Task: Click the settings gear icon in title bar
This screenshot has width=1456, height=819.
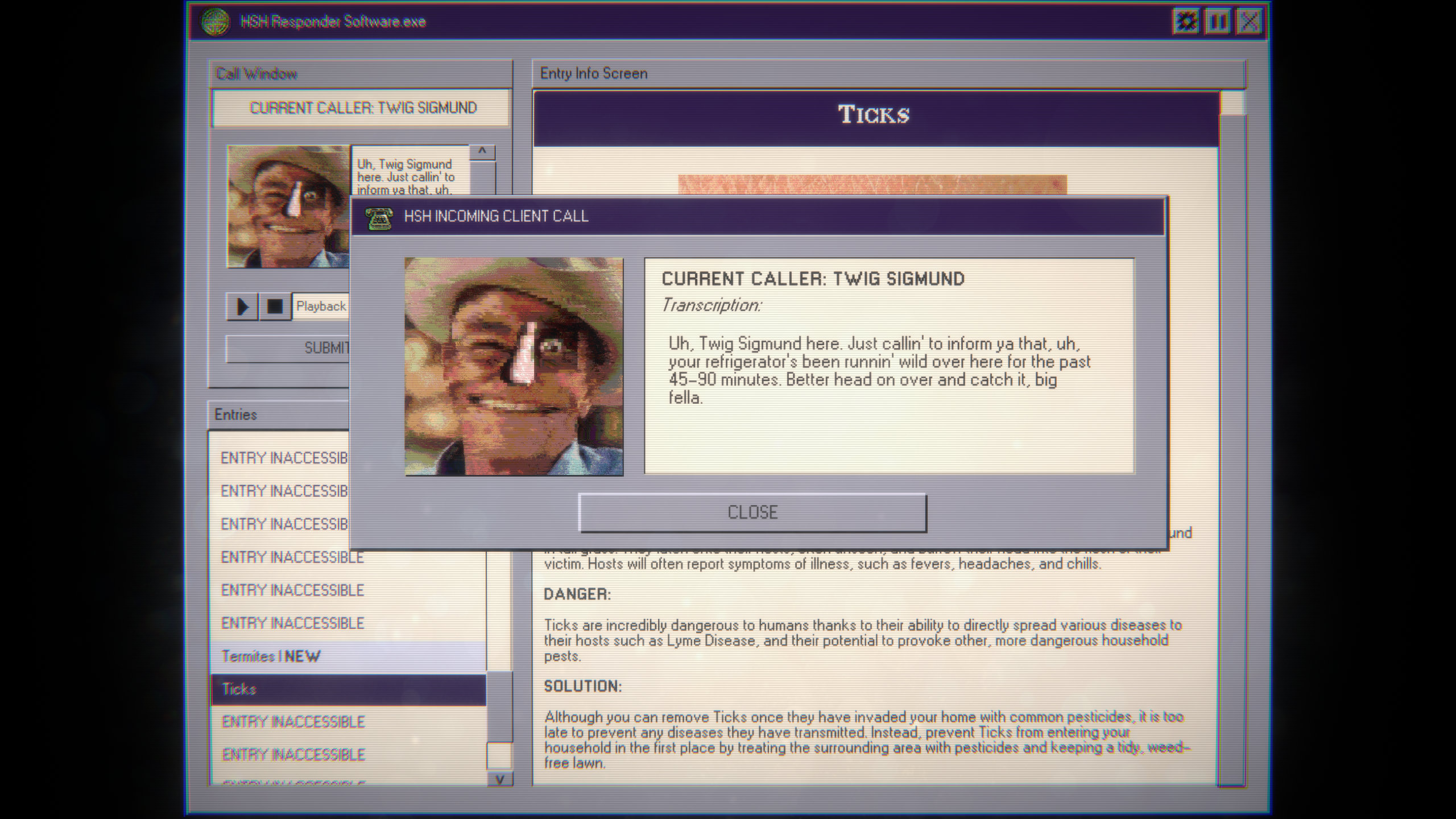Action: 1186,22
